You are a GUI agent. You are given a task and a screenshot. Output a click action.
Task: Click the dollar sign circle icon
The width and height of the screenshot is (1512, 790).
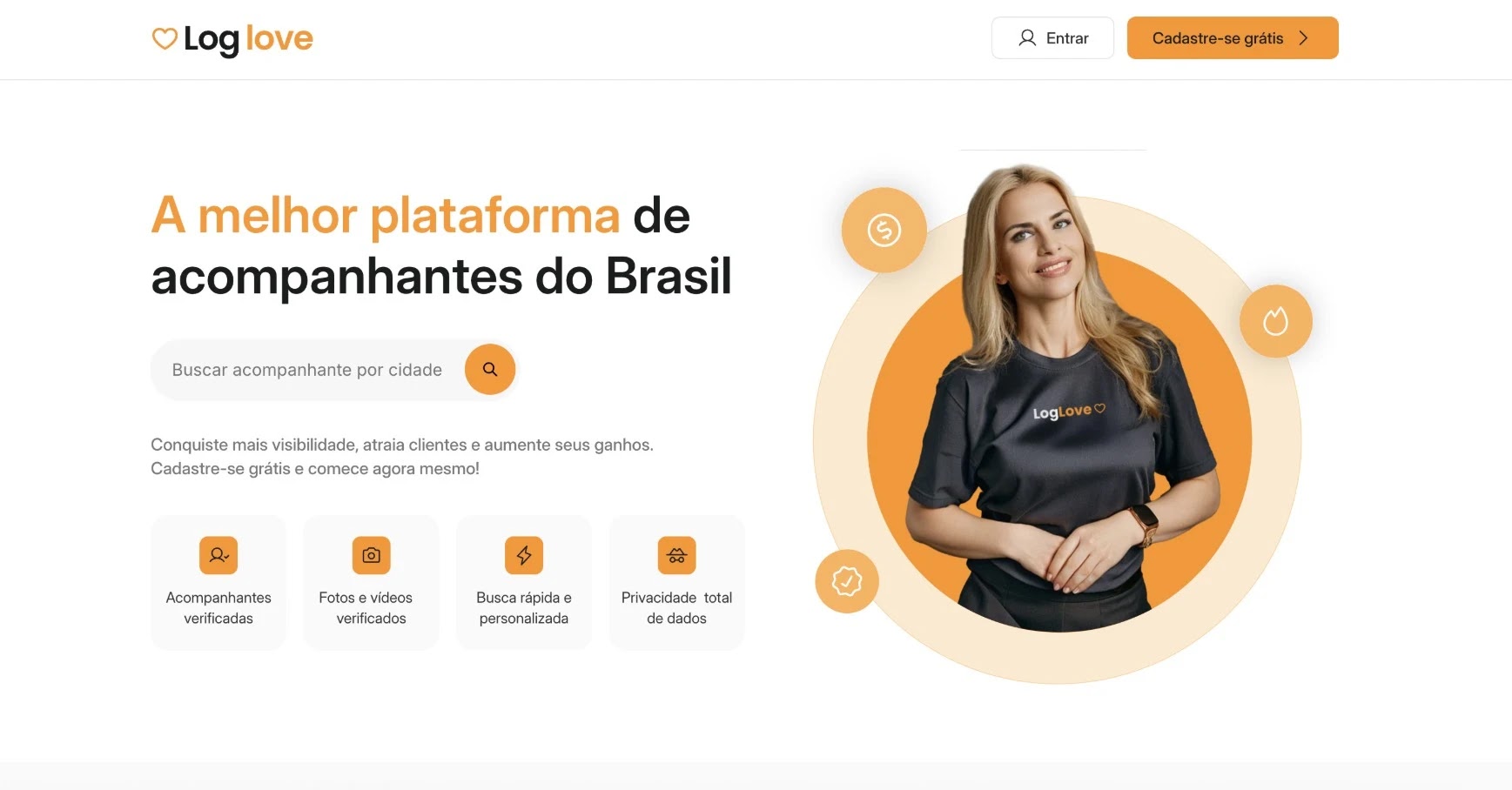point(884,231)
